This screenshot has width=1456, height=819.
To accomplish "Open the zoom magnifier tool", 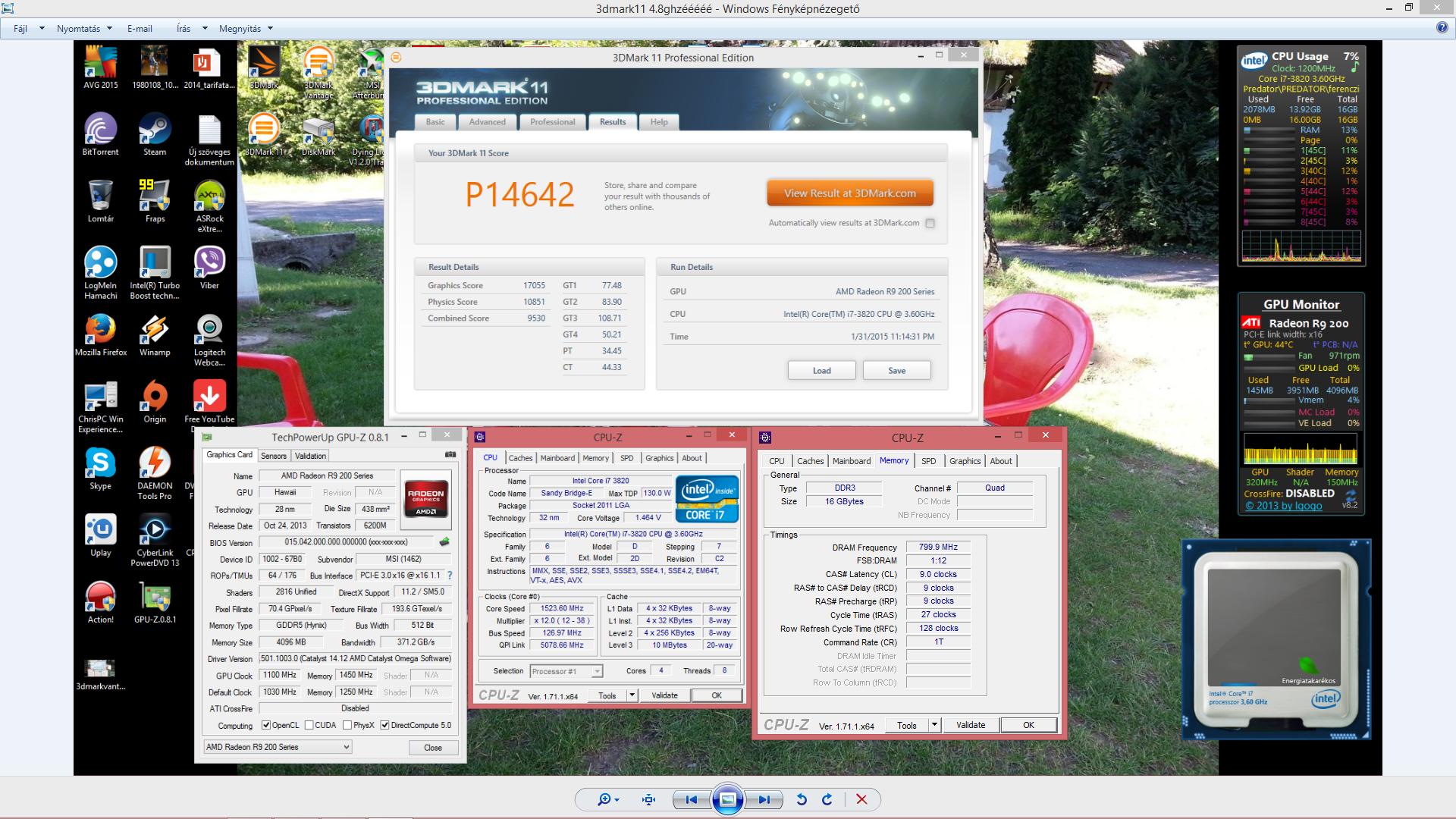I will point(604,799).
